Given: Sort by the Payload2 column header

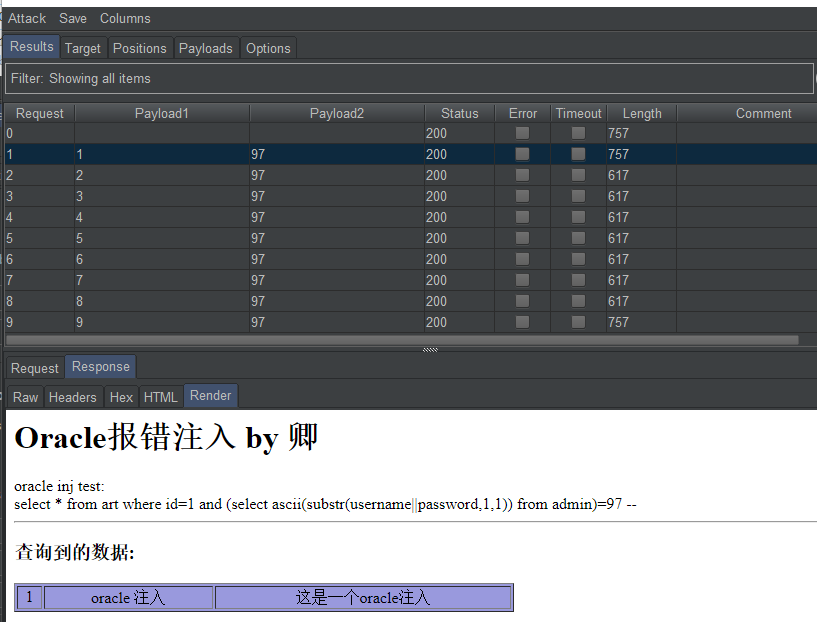Looking at the screenshot, I should [x=337, y=114].
